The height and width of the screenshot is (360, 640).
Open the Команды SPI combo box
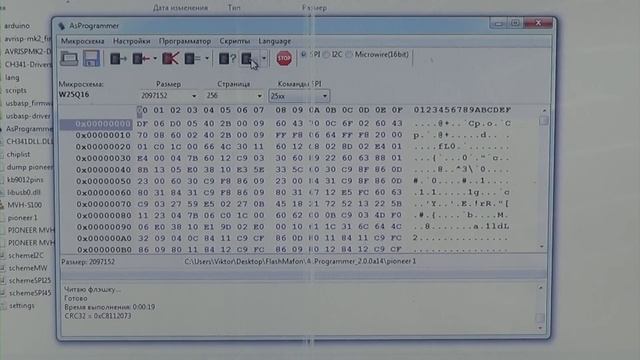tap(299, 96)
